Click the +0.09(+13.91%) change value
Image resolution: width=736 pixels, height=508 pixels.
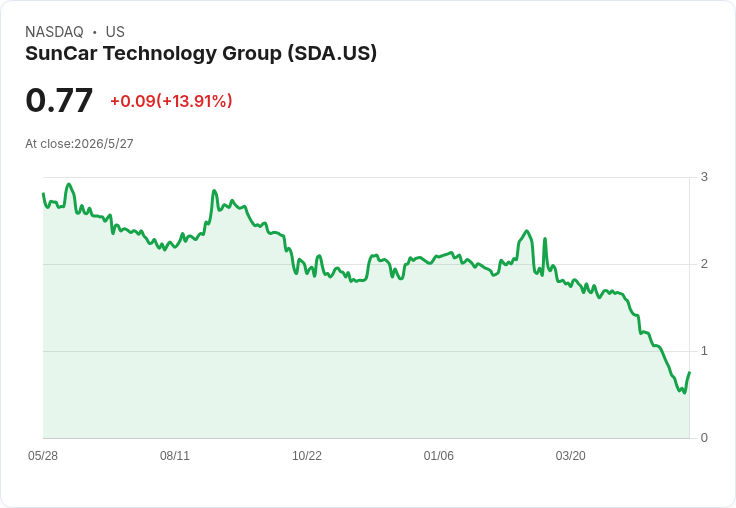click(x=171, y=101)
